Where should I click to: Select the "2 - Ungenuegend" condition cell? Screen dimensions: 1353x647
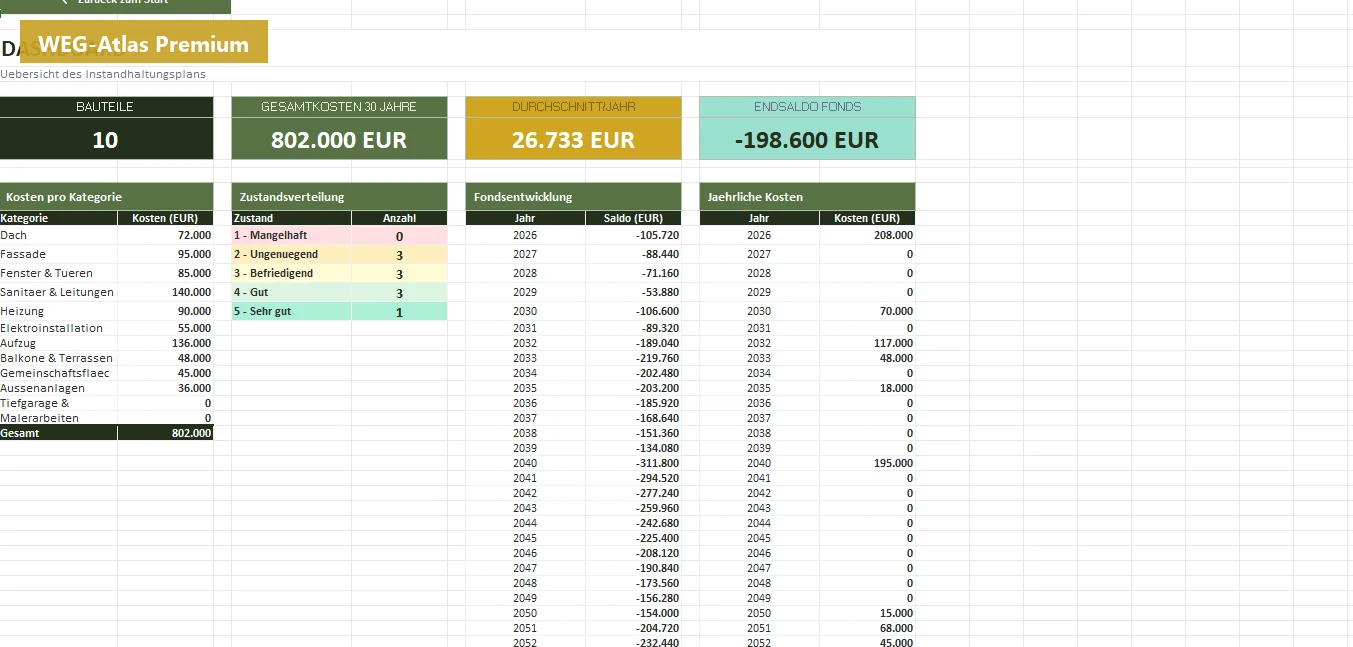tap(291, 254)
